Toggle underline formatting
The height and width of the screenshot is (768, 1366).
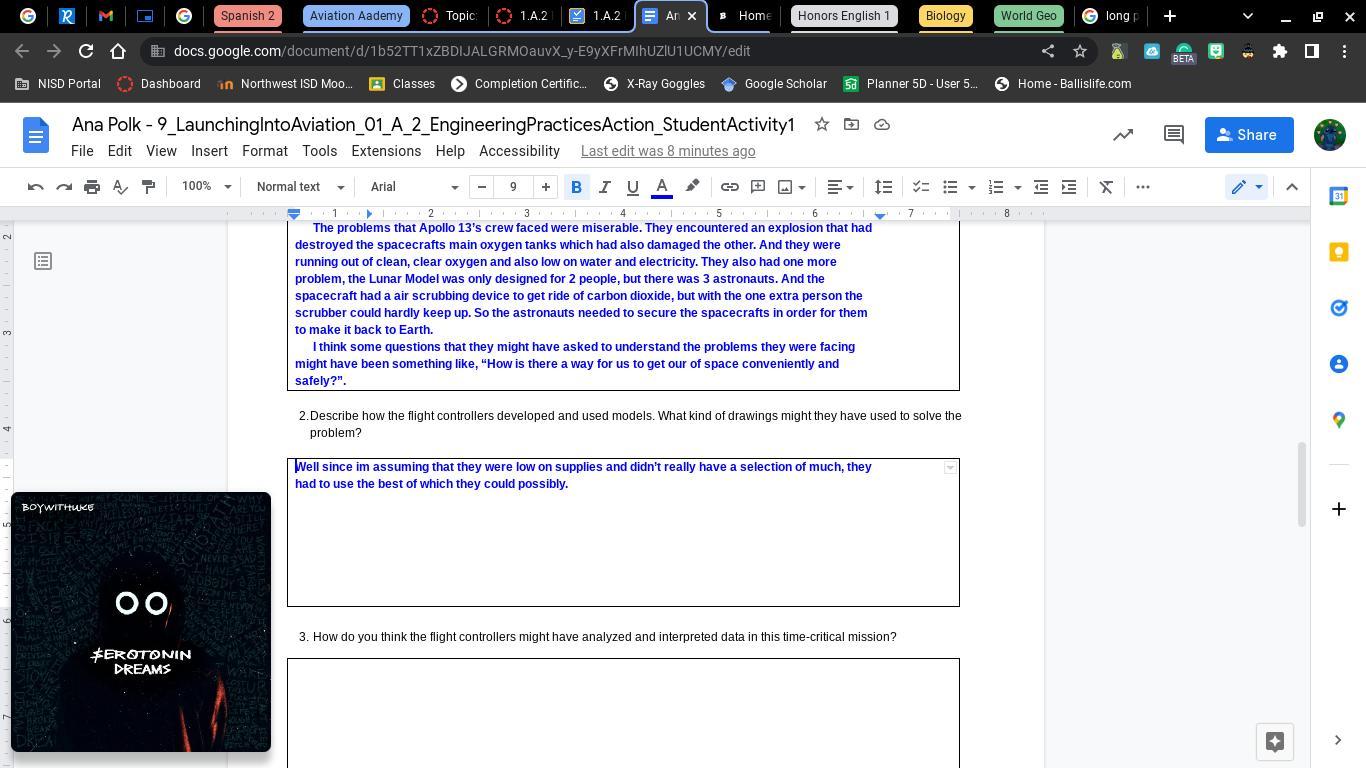click(x=632, y=187)
